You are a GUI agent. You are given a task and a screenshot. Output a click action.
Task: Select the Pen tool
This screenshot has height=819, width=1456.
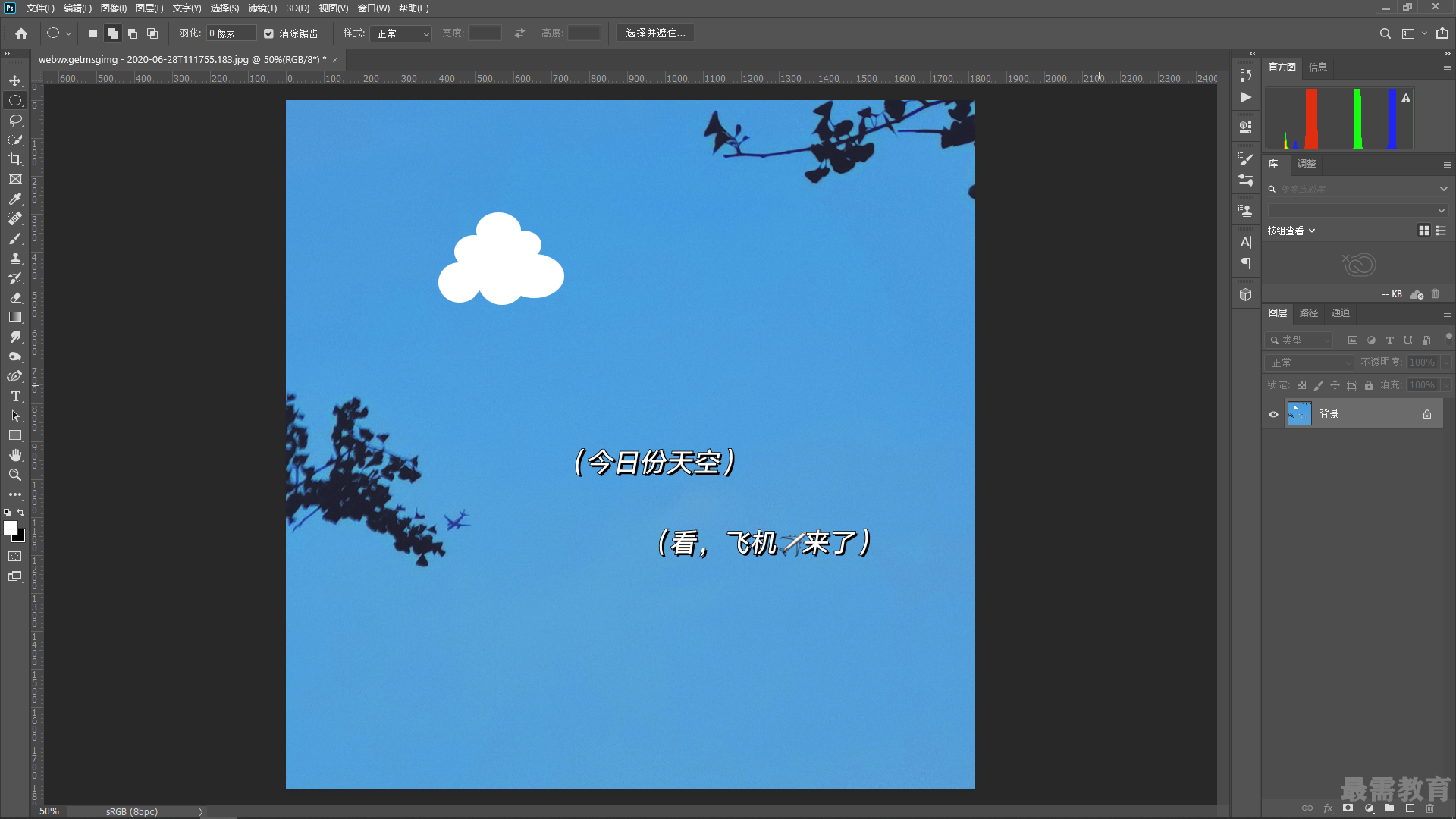[x=15, y=376]
